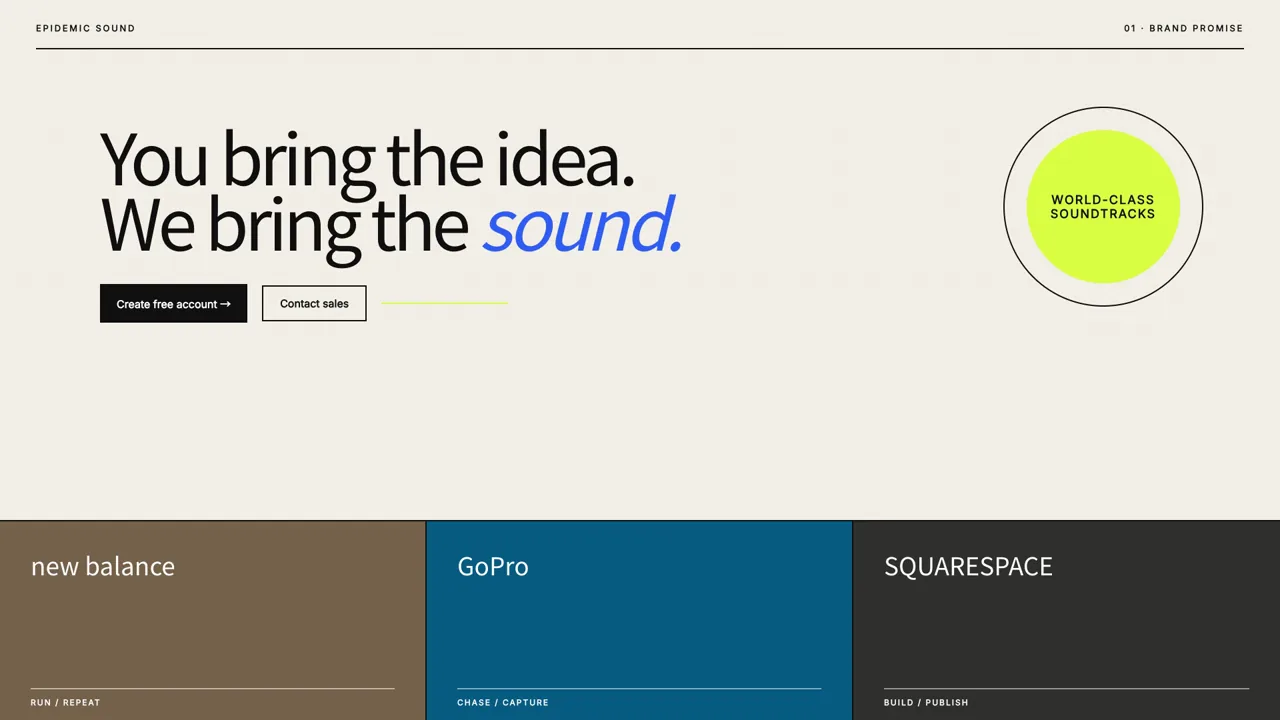The image size is (1280, 720).
Task: Open the new balance brand card
Action: 212,620
